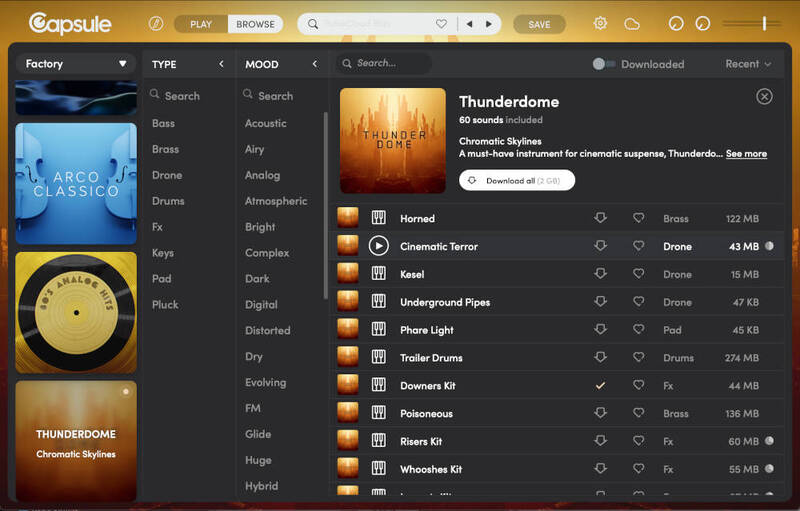This screenshot has height=511, width=800.
Task: Select the Whooshes Kit sound name
Action: click(431, 469)
